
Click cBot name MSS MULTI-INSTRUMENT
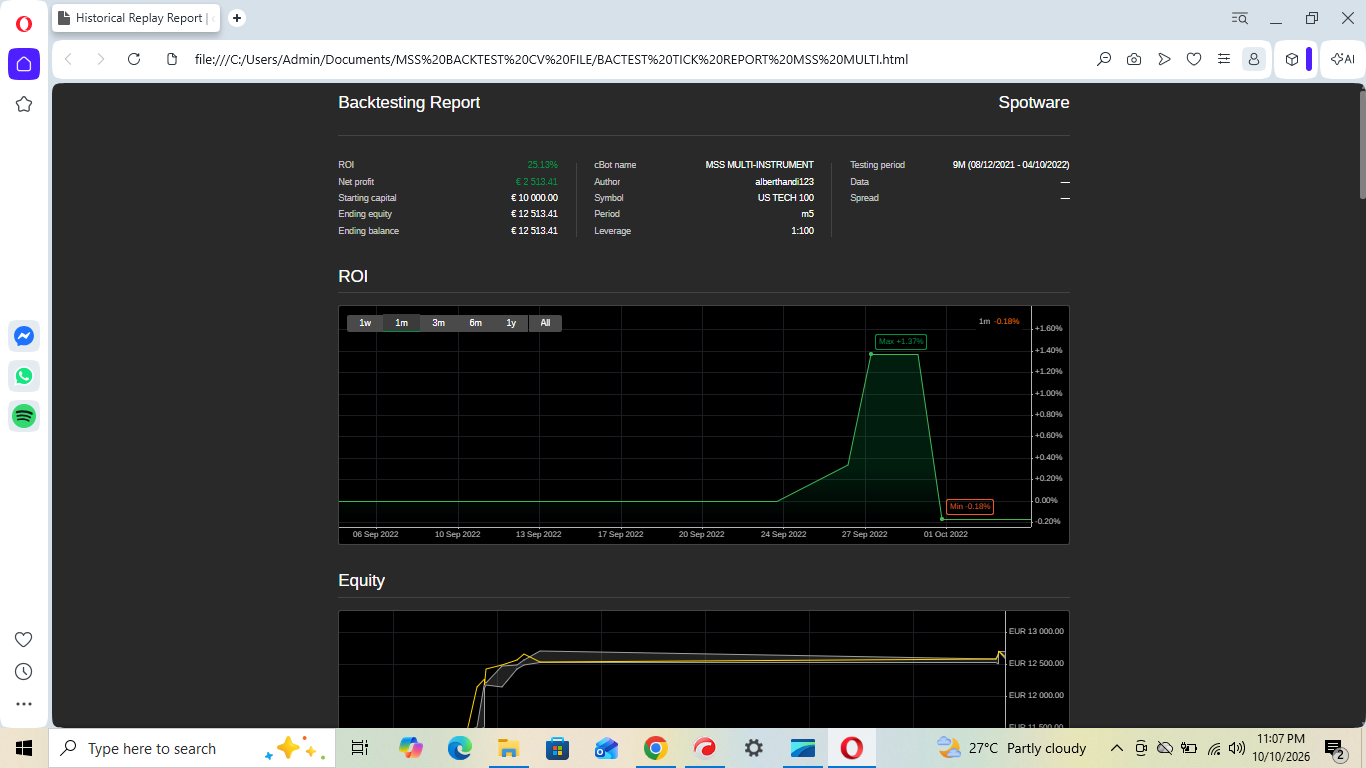[759, 165]
